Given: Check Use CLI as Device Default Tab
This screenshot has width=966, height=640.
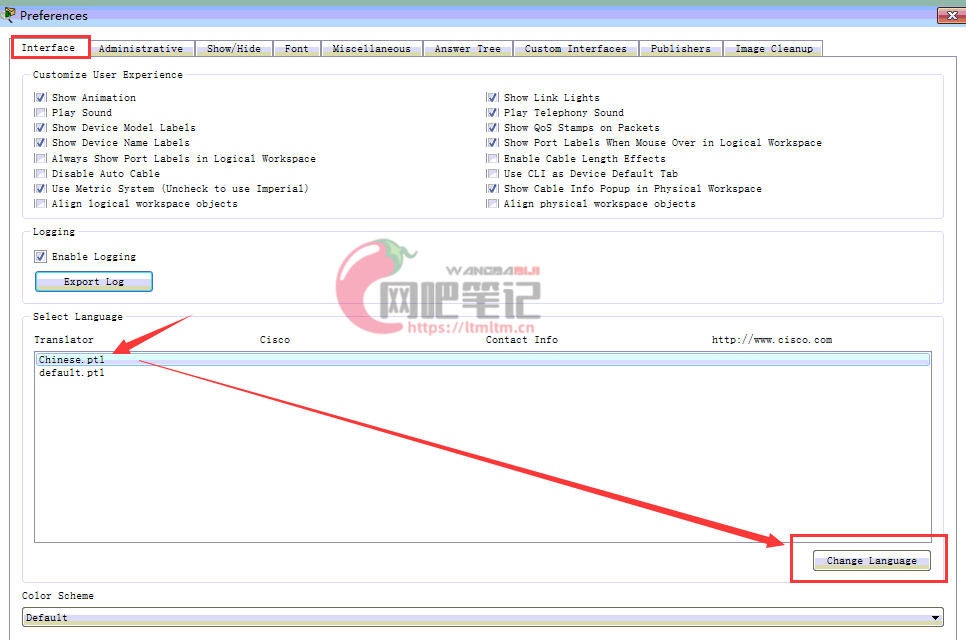Looking at the screenshot, I should tap(492, 174).
